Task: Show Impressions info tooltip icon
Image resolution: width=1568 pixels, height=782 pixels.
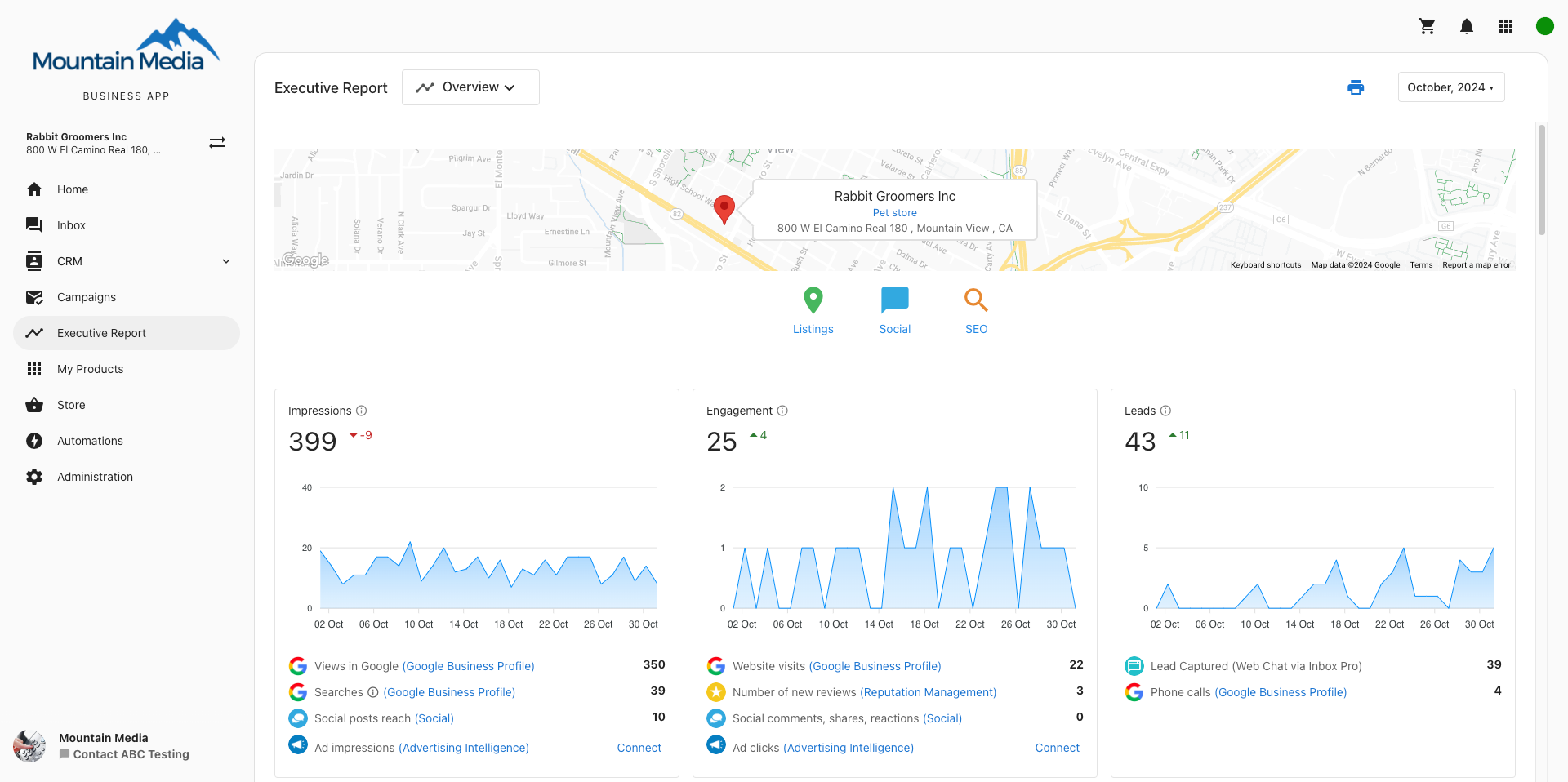Action: coord(361,411)
